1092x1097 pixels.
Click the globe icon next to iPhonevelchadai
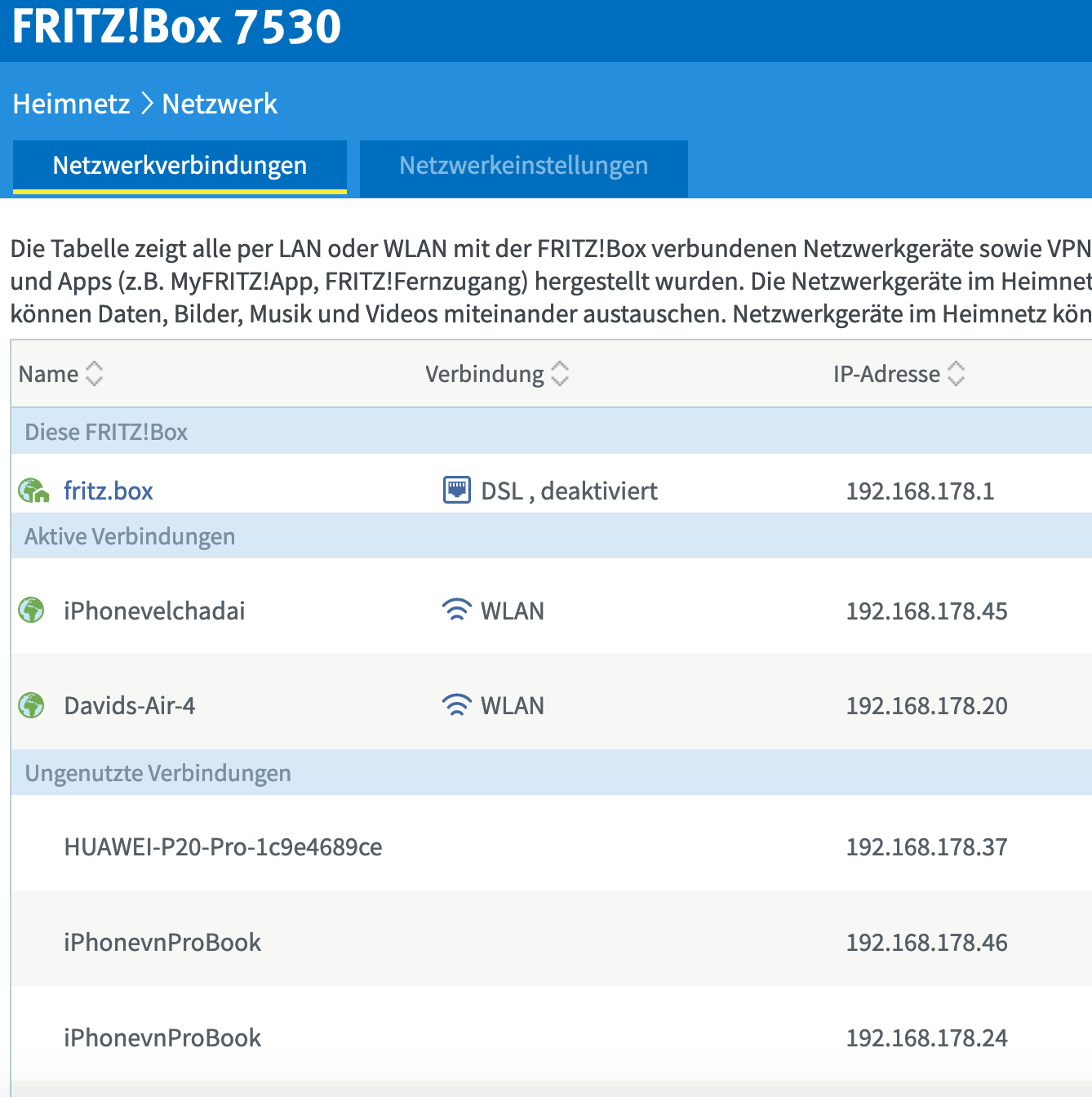[31, 609]
